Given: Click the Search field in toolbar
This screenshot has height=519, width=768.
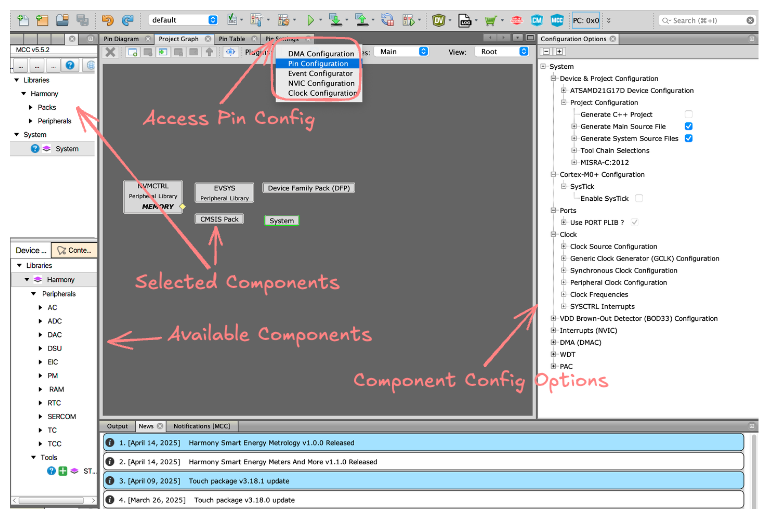Looking at the screenshot, I should point(707,20).
